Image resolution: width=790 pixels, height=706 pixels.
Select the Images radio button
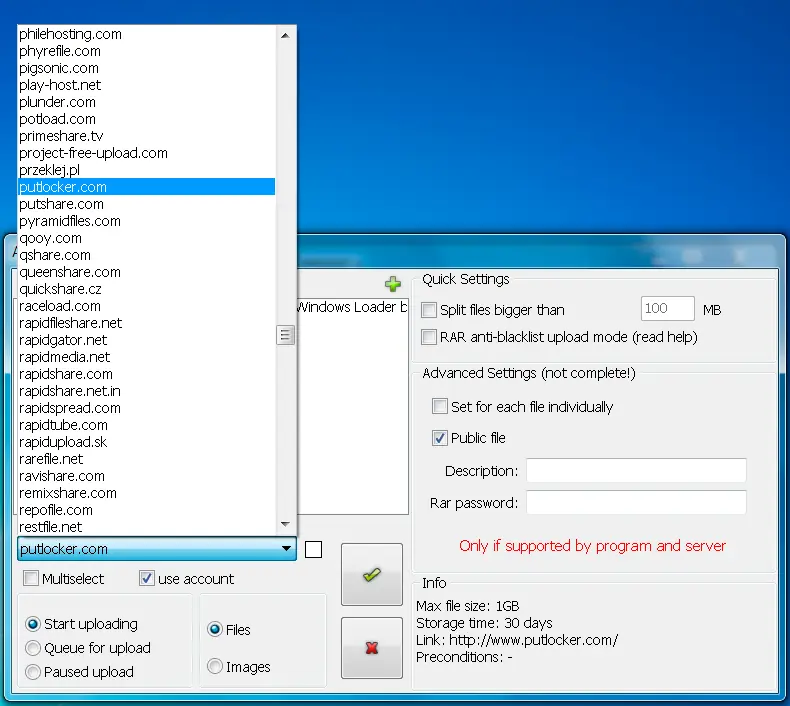(x=215, y=667)
